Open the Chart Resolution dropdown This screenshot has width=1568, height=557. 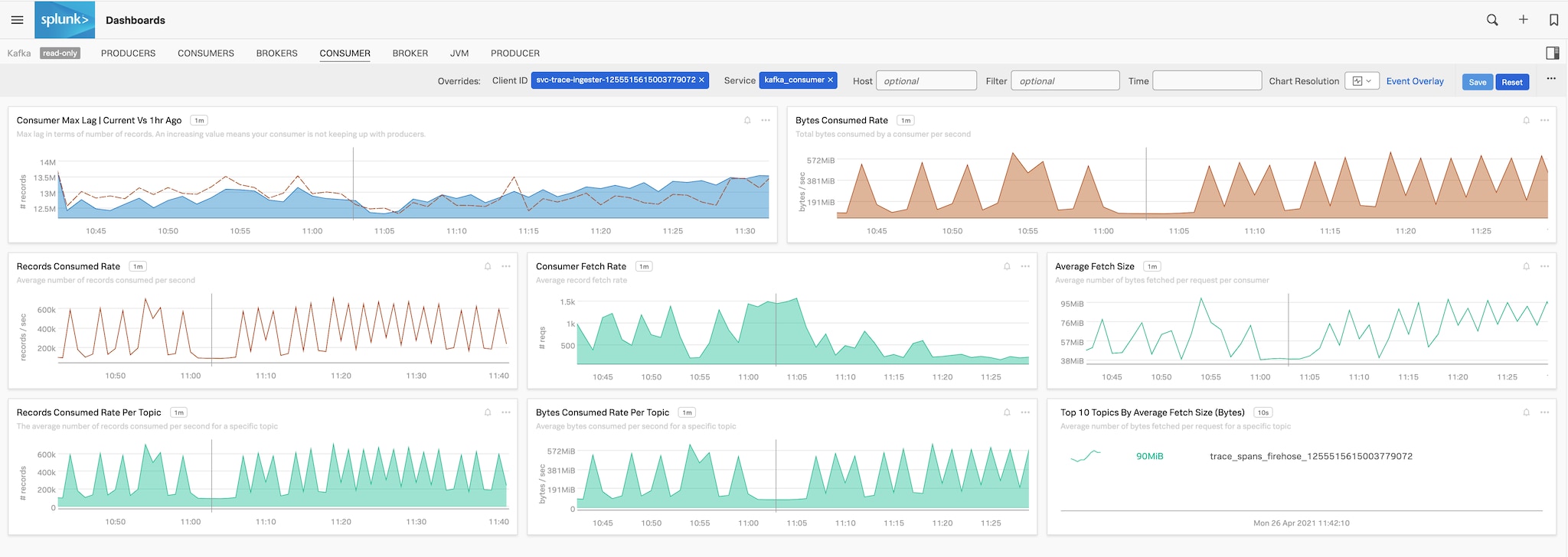pyautogui.click(x=1362, y=80)
